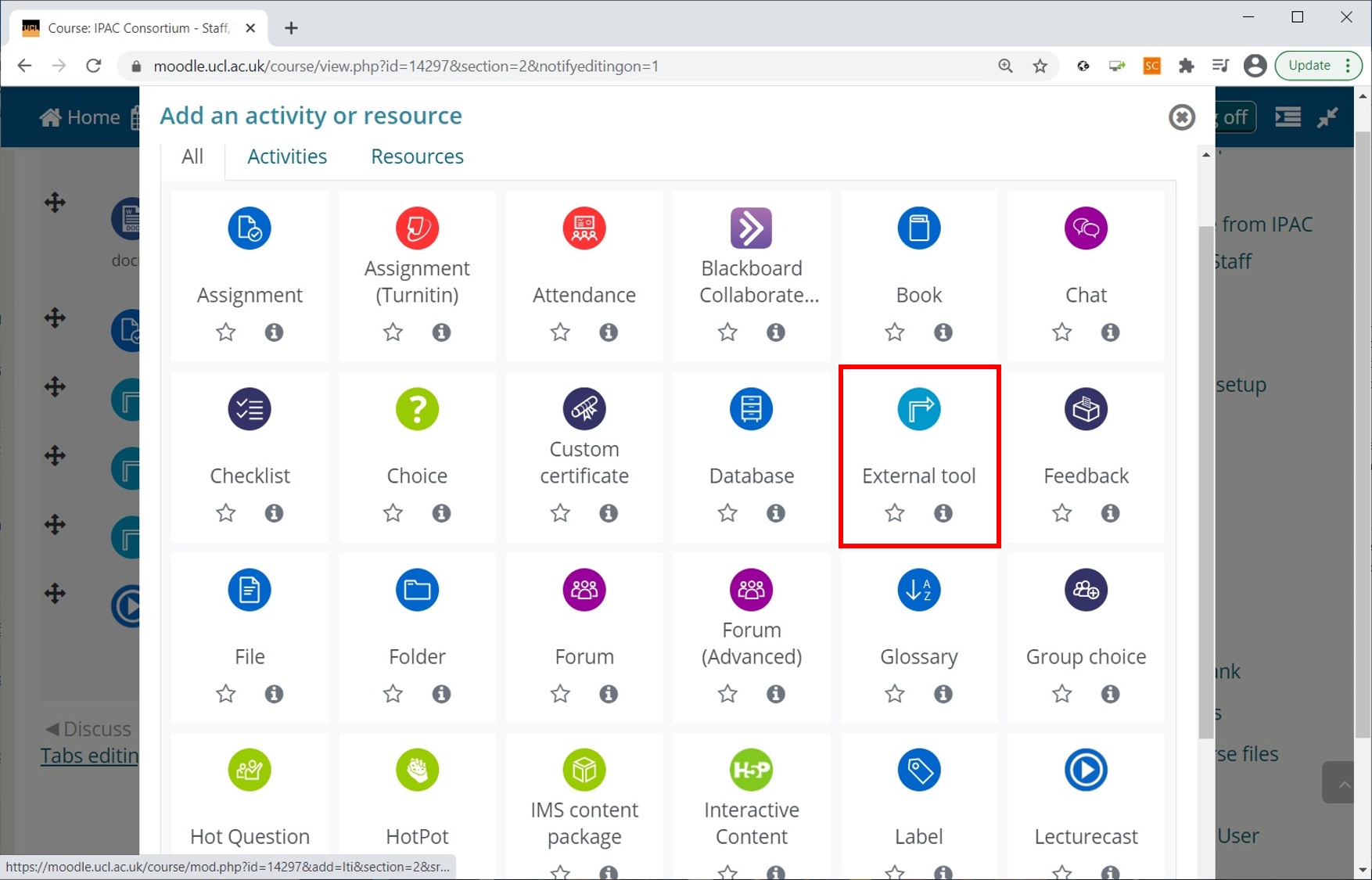
Task: Open the Chrome three-dot browser menu
Action: pos(1348,66)
